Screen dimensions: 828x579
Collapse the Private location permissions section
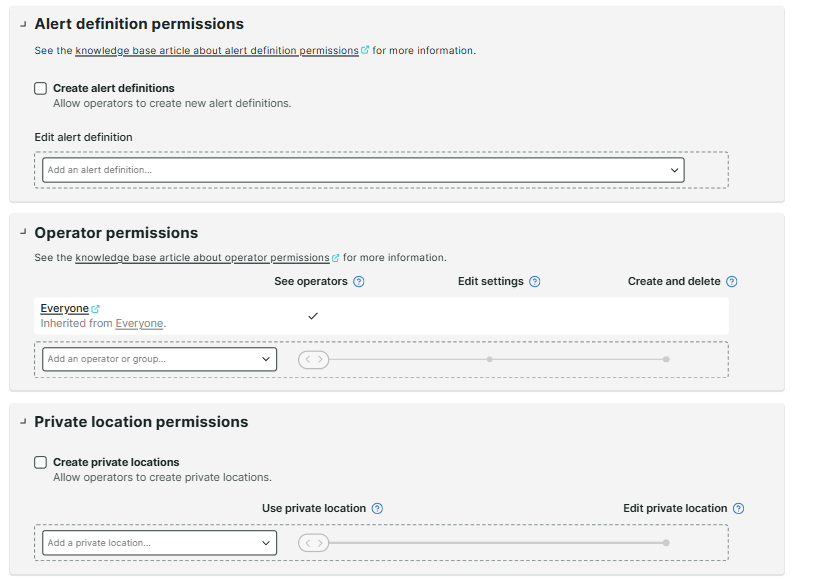pos(21,421)
